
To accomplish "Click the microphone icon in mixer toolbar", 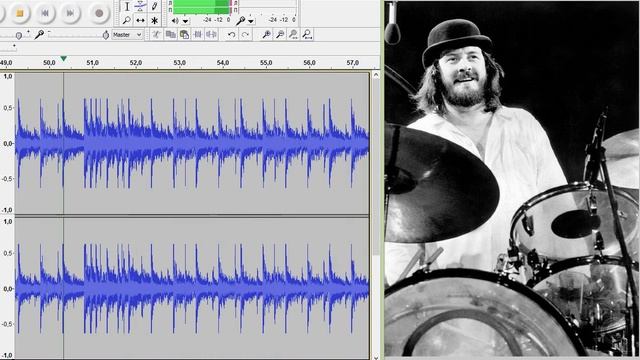I will pyautogui.click(x=39, y=35).
